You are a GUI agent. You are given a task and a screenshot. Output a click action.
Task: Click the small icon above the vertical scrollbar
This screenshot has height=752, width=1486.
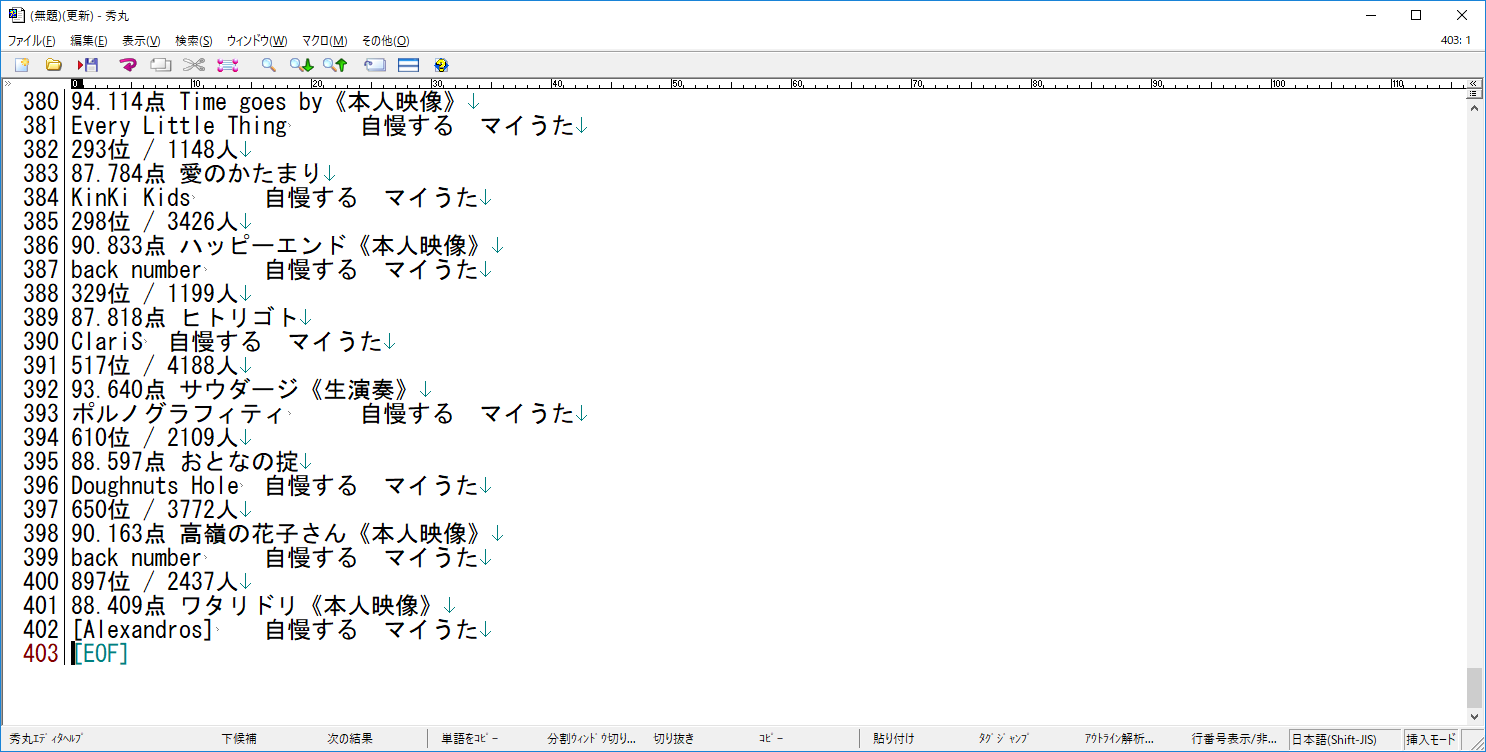pyautogui.click(x=1473, y=93)
